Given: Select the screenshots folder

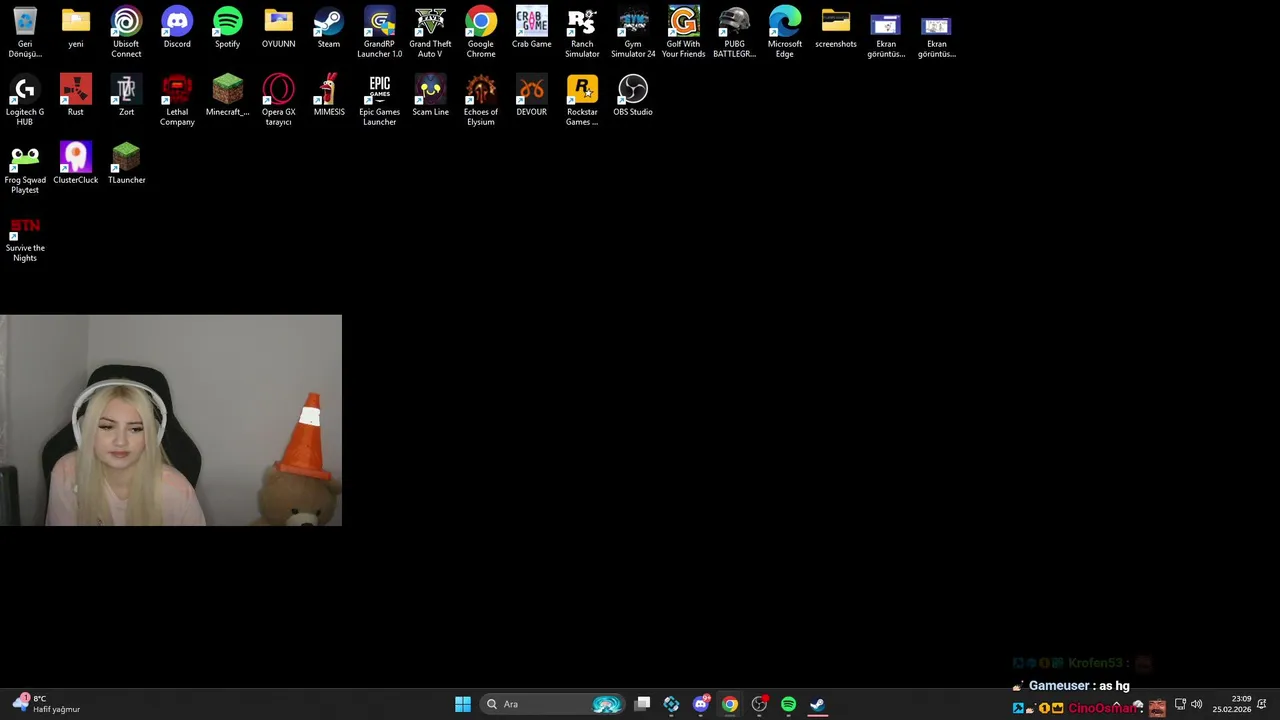Looking at the screenshot, I should [835, 28].
